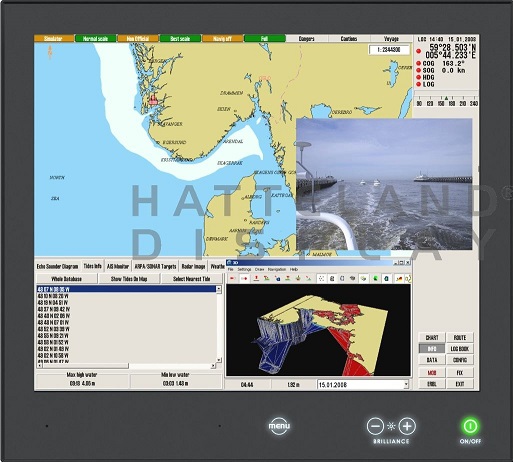Toggle the Simulator mode indicator
Viewport: 513px width, 462px height.
(x=54, y=39)
